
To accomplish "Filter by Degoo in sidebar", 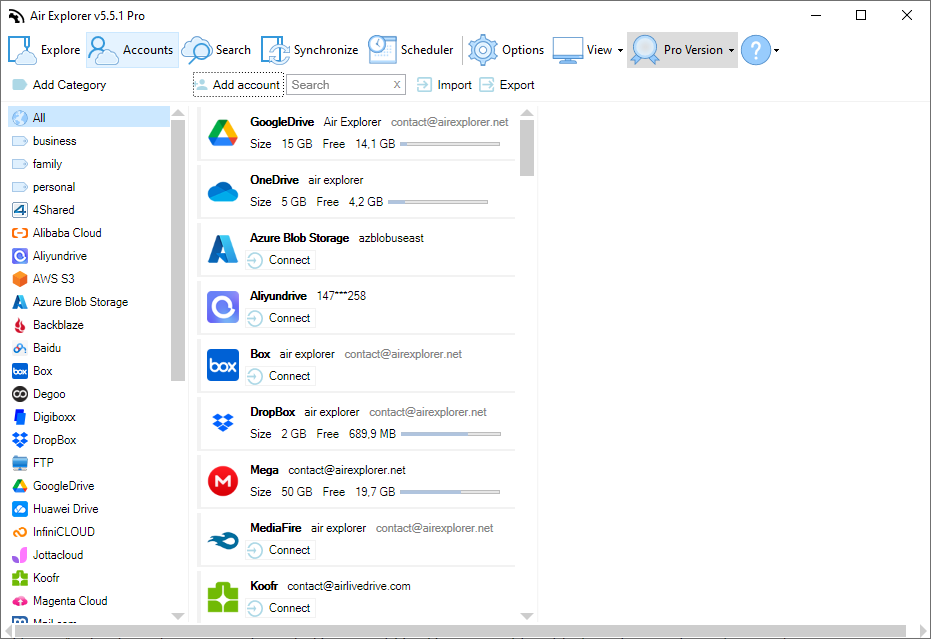I will [89, 394].
